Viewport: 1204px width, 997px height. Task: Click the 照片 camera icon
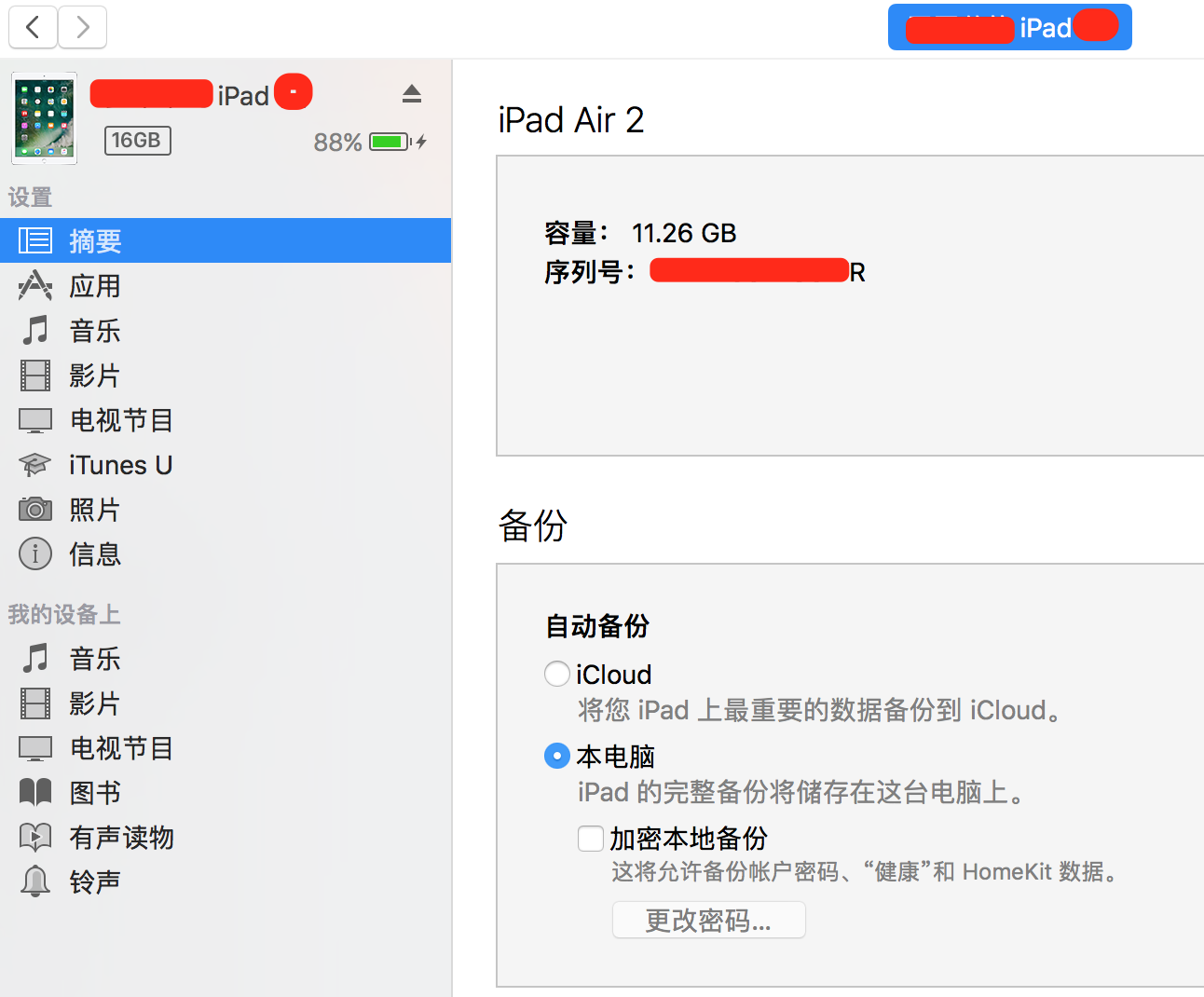point(35,509)
